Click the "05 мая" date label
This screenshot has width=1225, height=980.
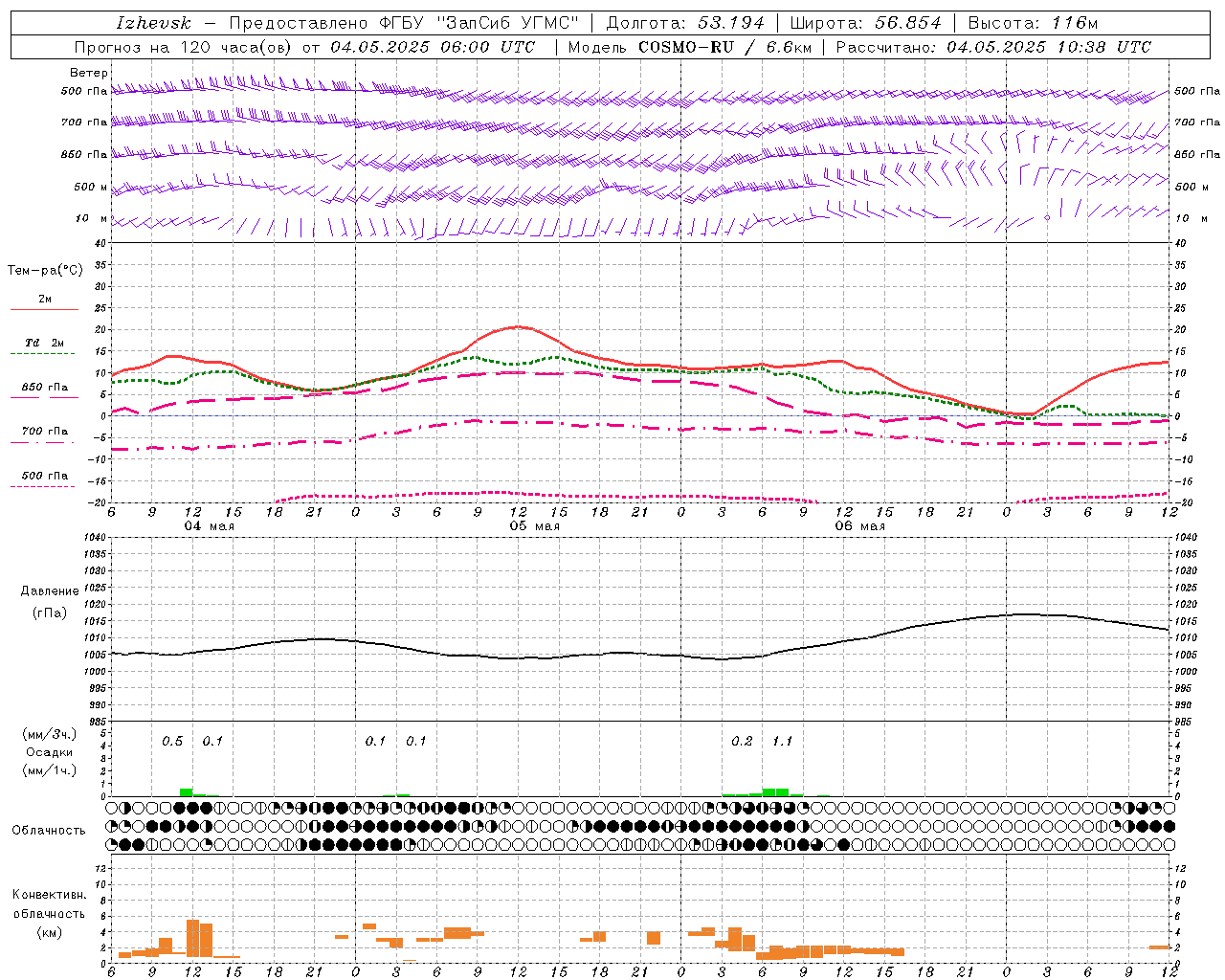535,526
